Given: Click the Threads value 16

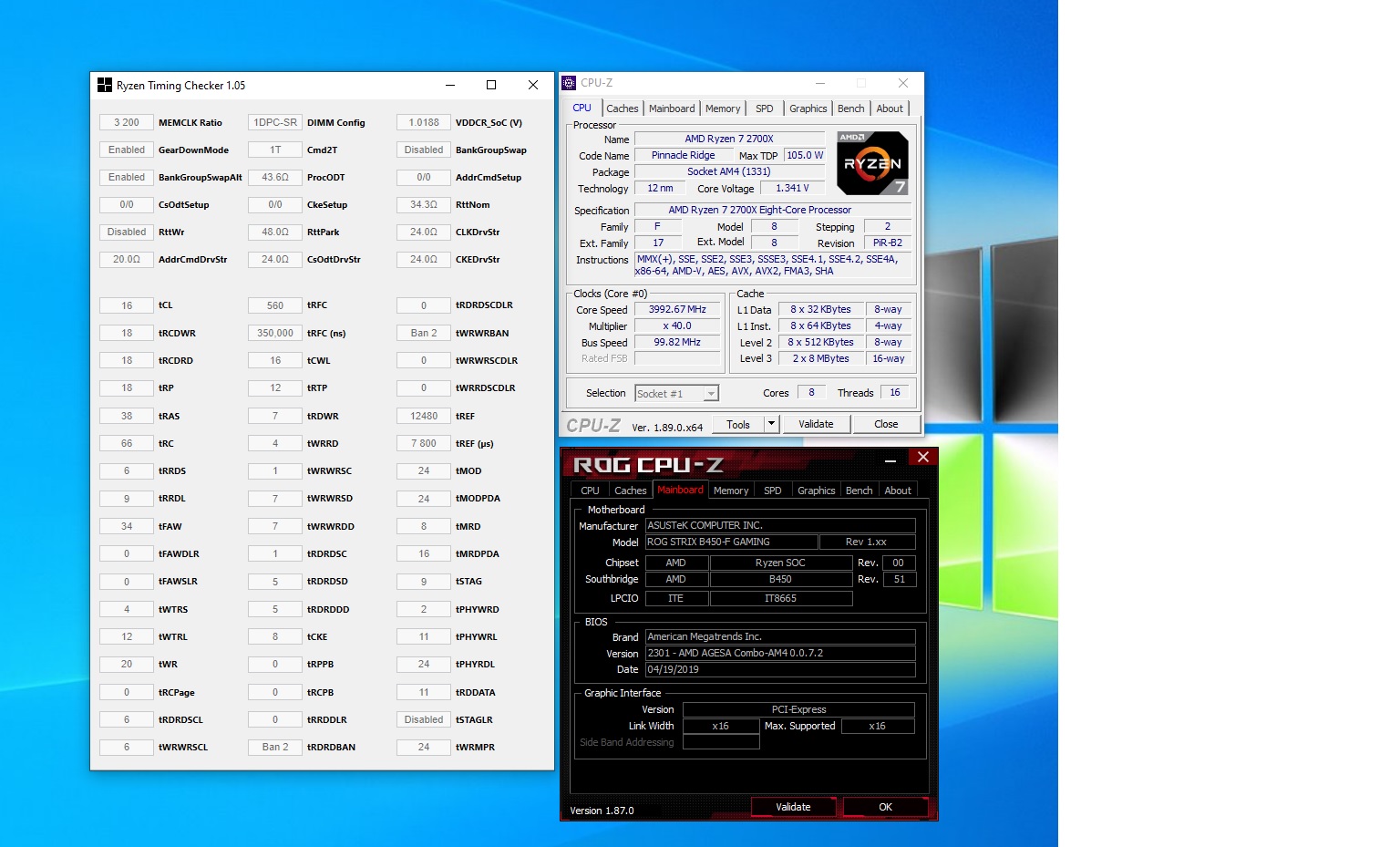Looking at the screenshot, I should tap(895, 393).
